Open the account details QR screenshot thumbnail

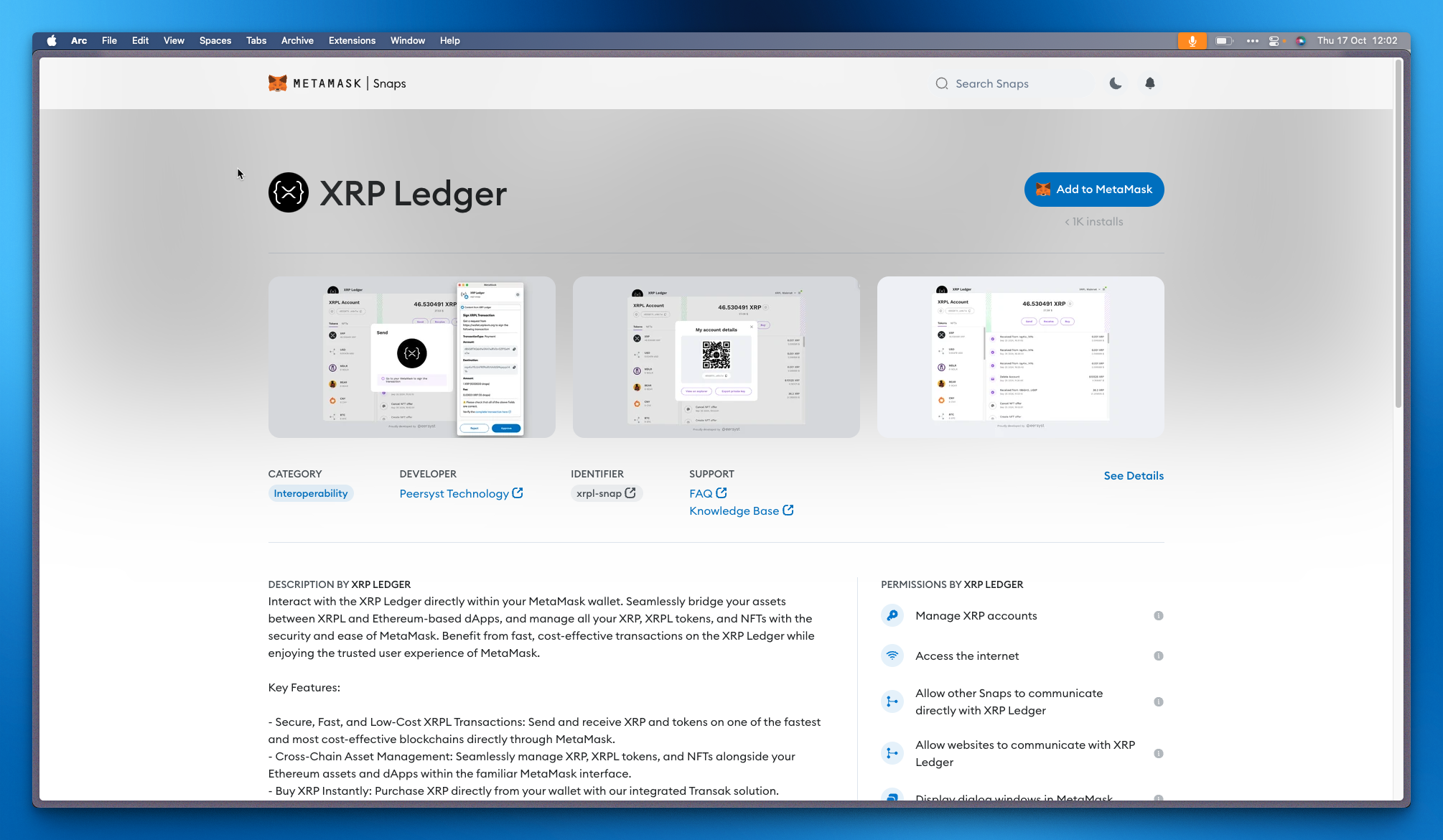click(x=716, y=357)
